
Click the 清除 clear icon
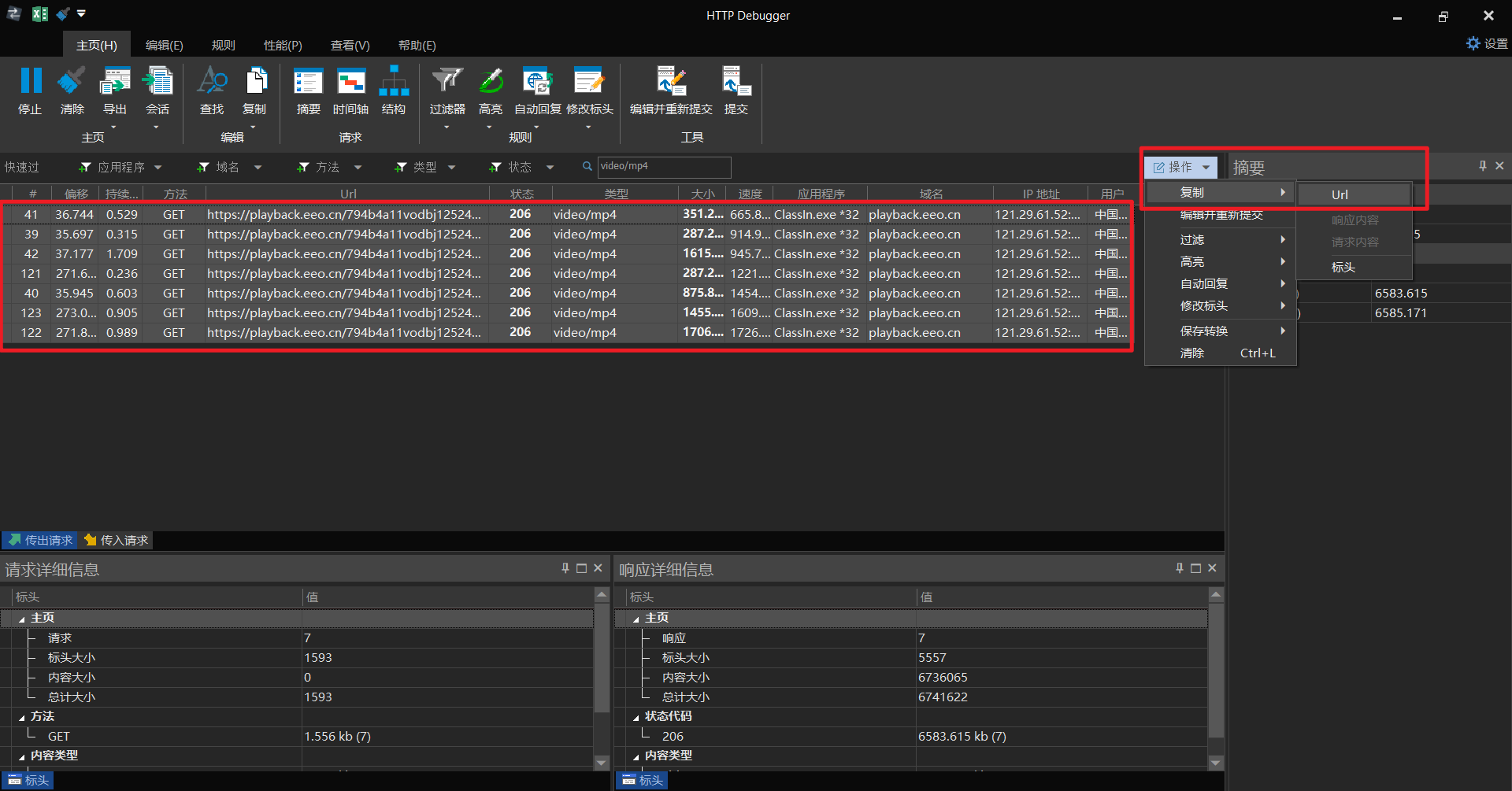[72, 82]
